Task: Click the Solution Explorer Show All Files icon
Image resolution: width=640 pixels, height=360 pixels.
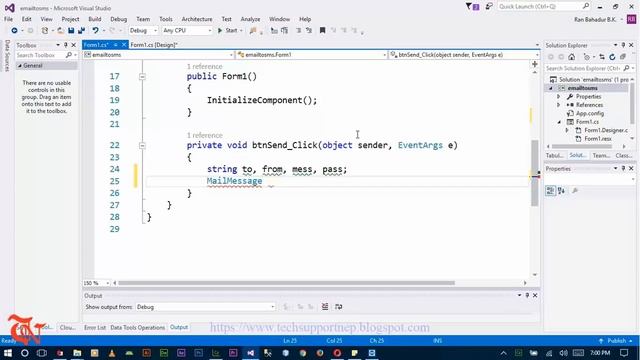Action: pos(623,57)
